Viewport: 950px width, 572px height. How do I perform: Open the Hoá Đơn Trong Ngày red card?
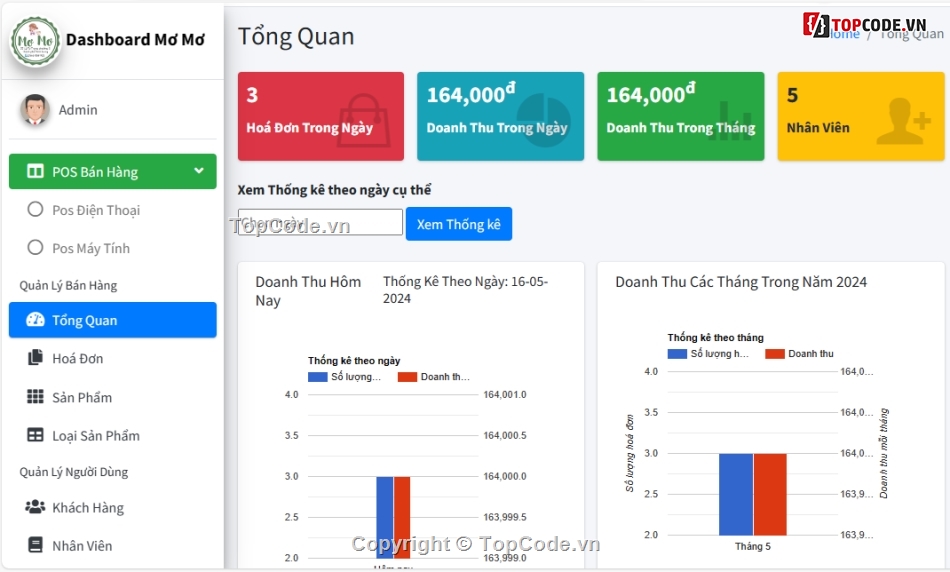[320, 116]
